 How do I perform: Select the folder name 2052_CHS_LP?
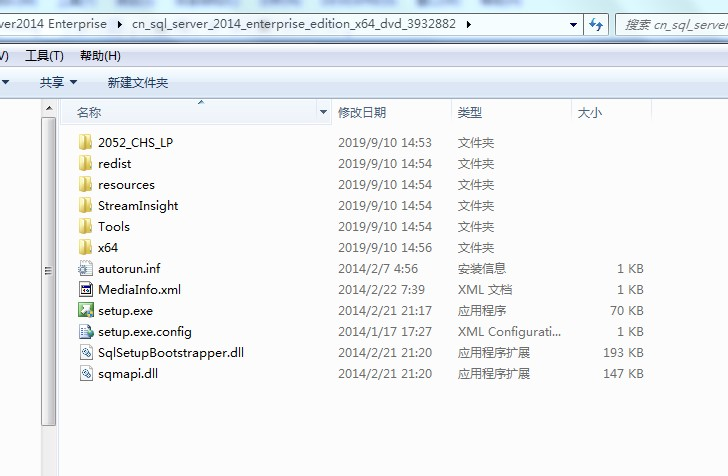coord(136,142)
